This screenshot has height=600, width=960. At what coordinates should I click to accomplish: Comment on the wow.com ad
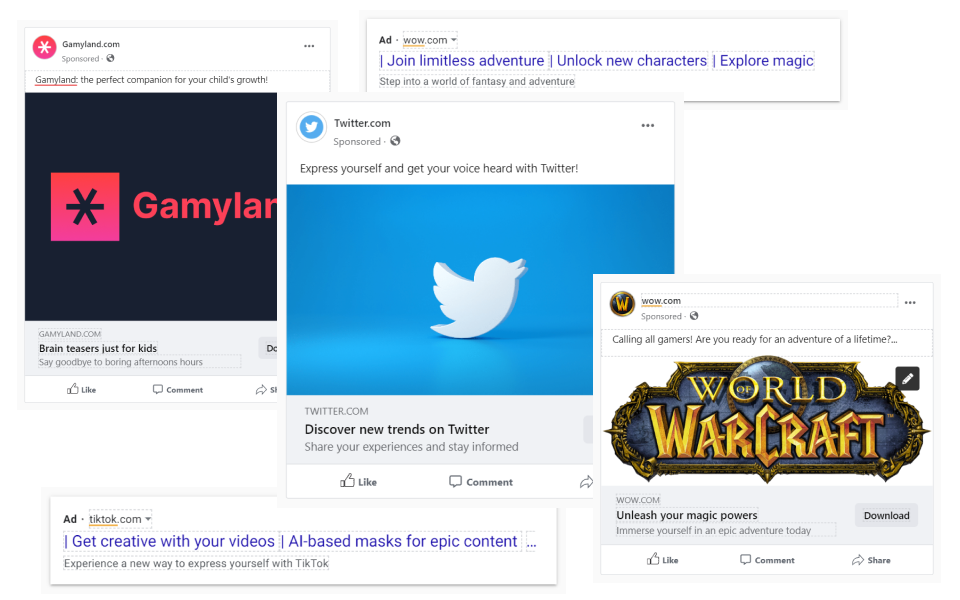click(767, 560)
